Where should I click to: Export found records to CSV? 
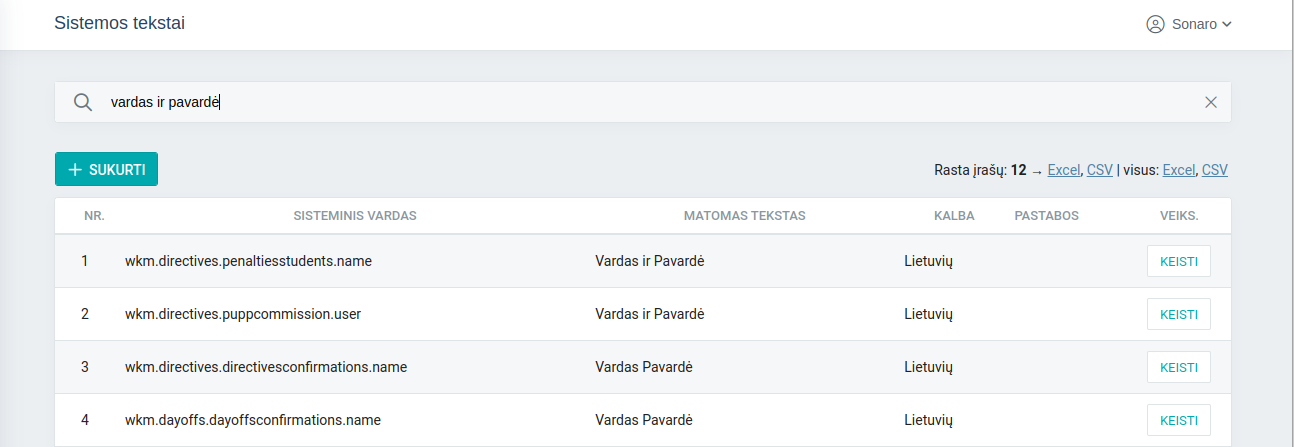1099,170
